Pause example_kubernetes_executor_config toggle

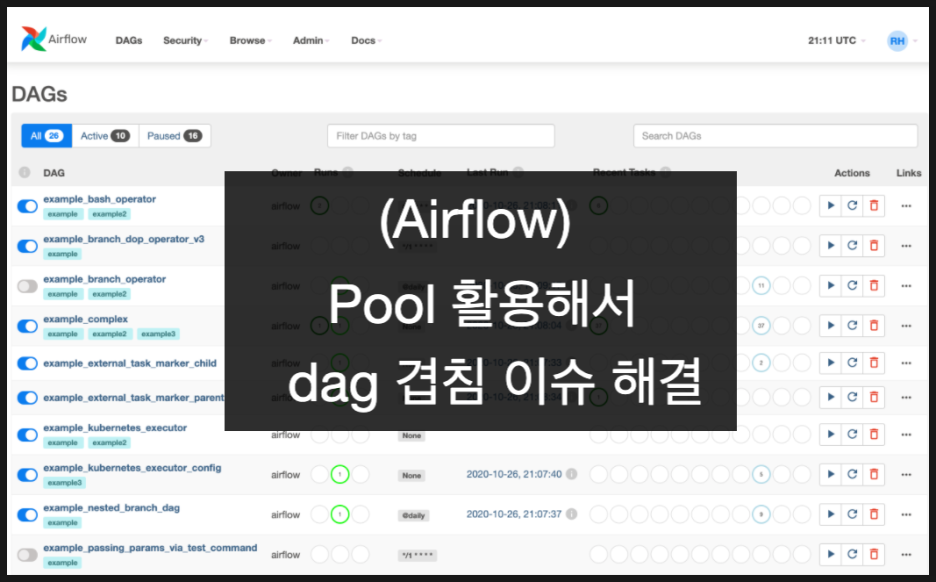27,475
